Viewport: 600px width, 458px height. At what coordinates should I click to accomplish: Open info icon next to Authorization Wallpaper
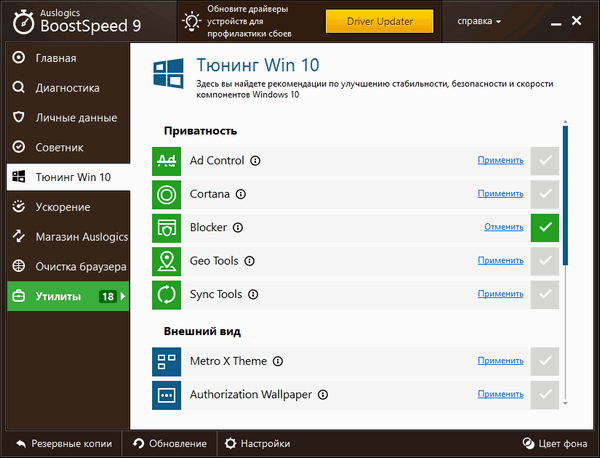click(x=323, y=394)
